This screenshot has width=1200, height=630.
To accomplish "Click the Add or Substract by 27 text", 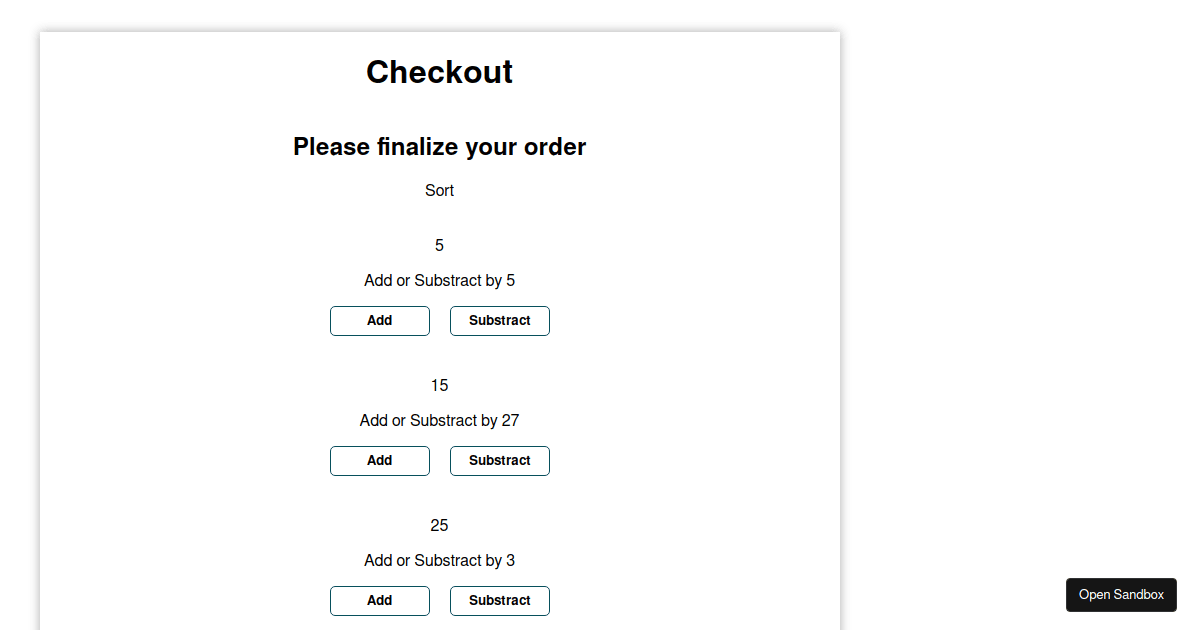I will [x=439, y=420].
